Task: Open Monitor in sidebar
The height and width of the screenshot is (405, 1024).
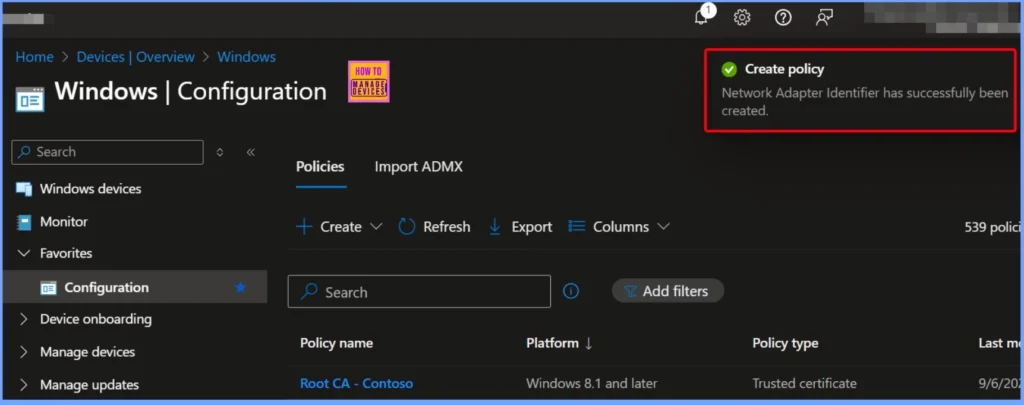Action: tap(64, 222)
